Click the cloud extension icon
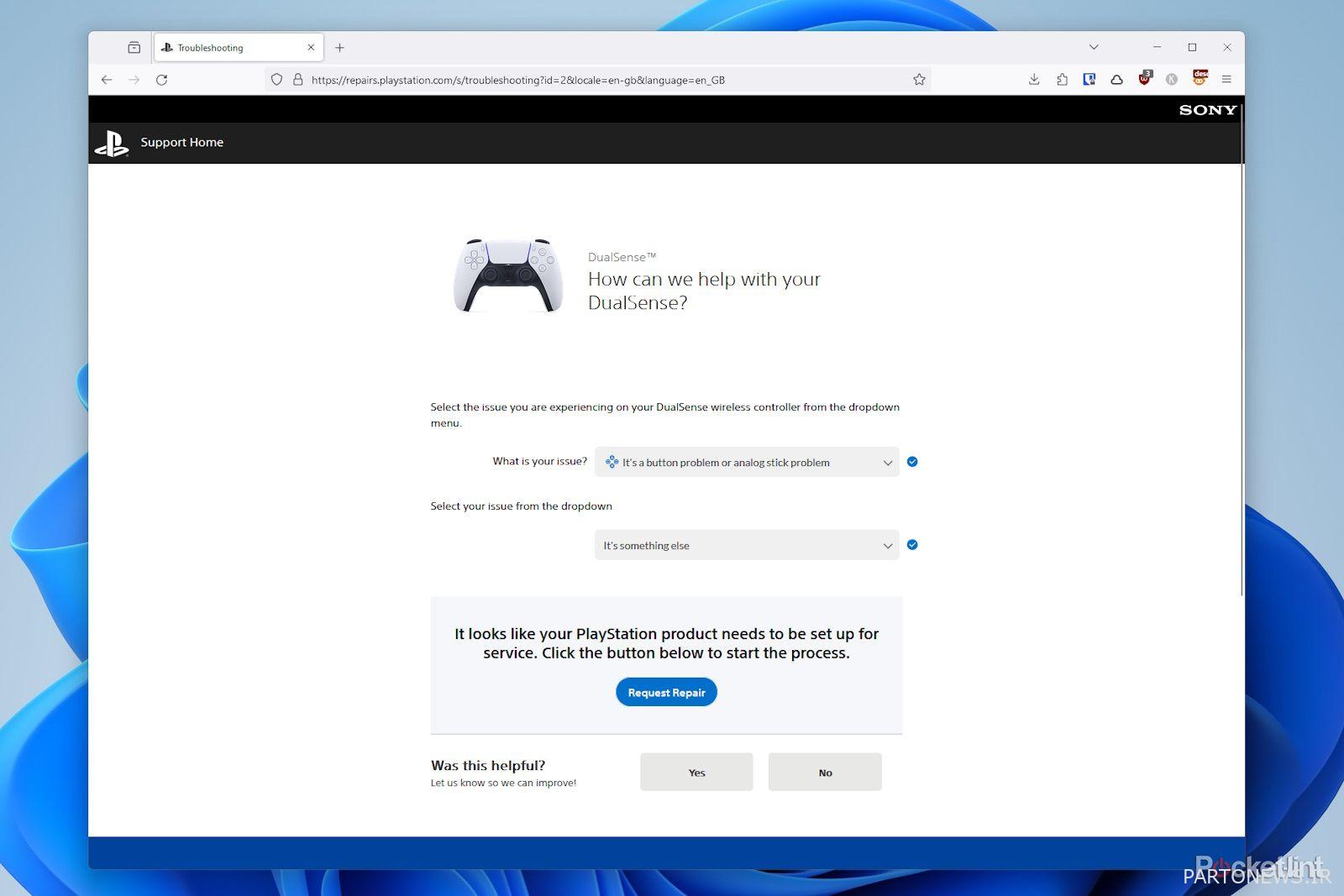This screenshot has height=896, width=1344. (x=1117, y=80)
